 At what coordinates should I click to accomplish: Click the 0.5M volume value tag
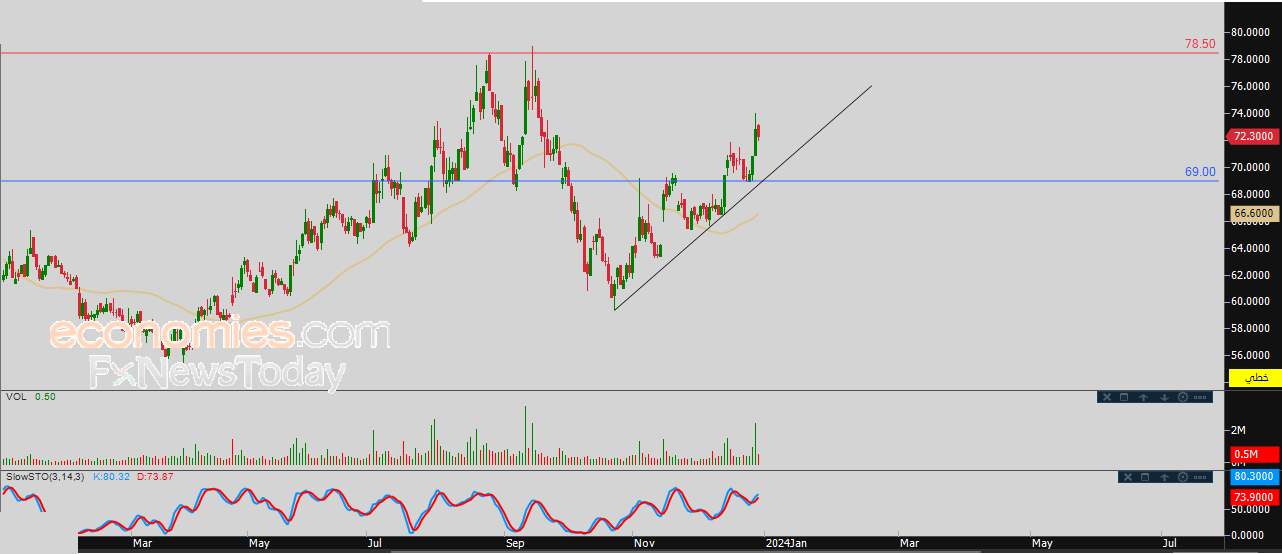coord(1254,454)
